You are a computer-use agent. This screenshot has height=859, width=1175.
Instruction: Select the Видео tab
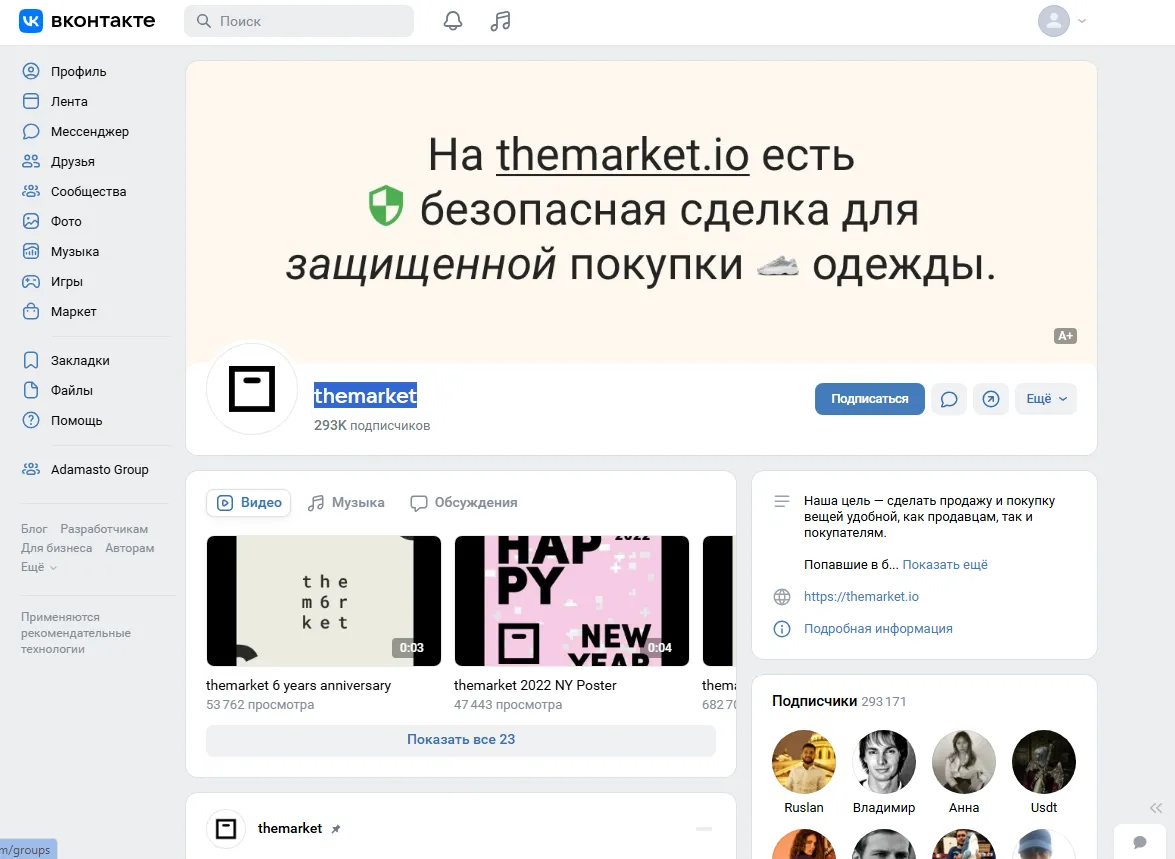[x=249, y=502]
